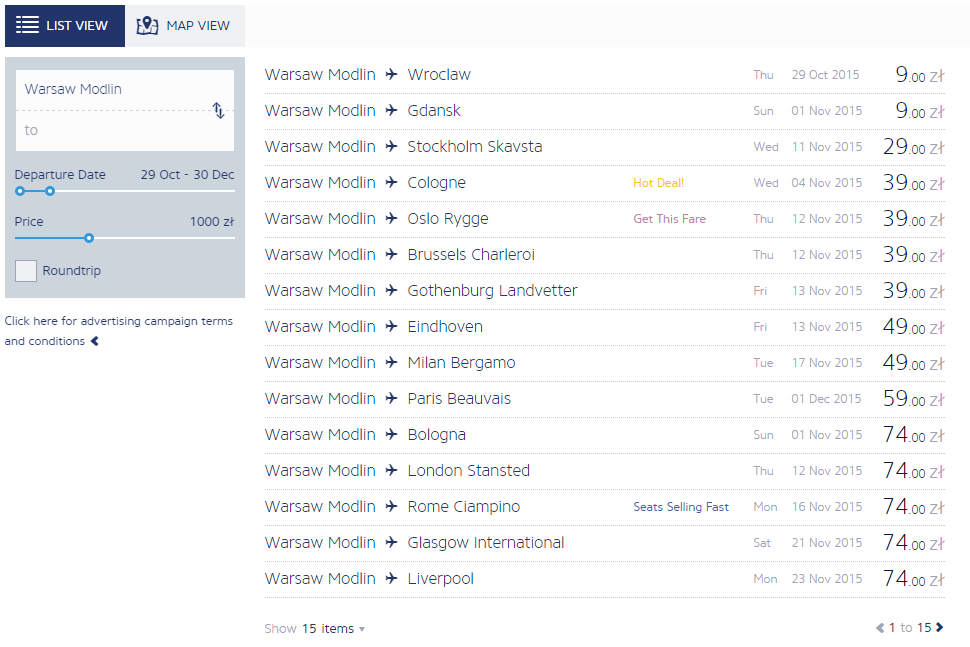970x647 pixels.
Task: Select the Eindhoven destination
Action: pos(445,327)
